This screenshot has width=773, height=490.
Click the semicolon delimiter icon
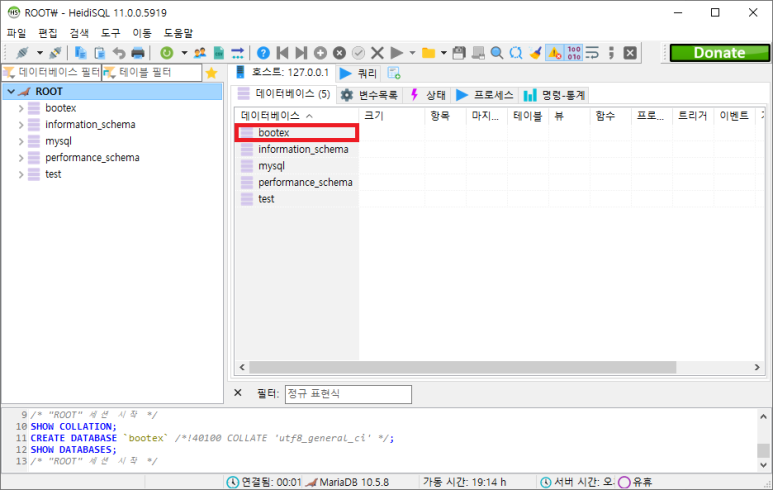pos(611,53)
